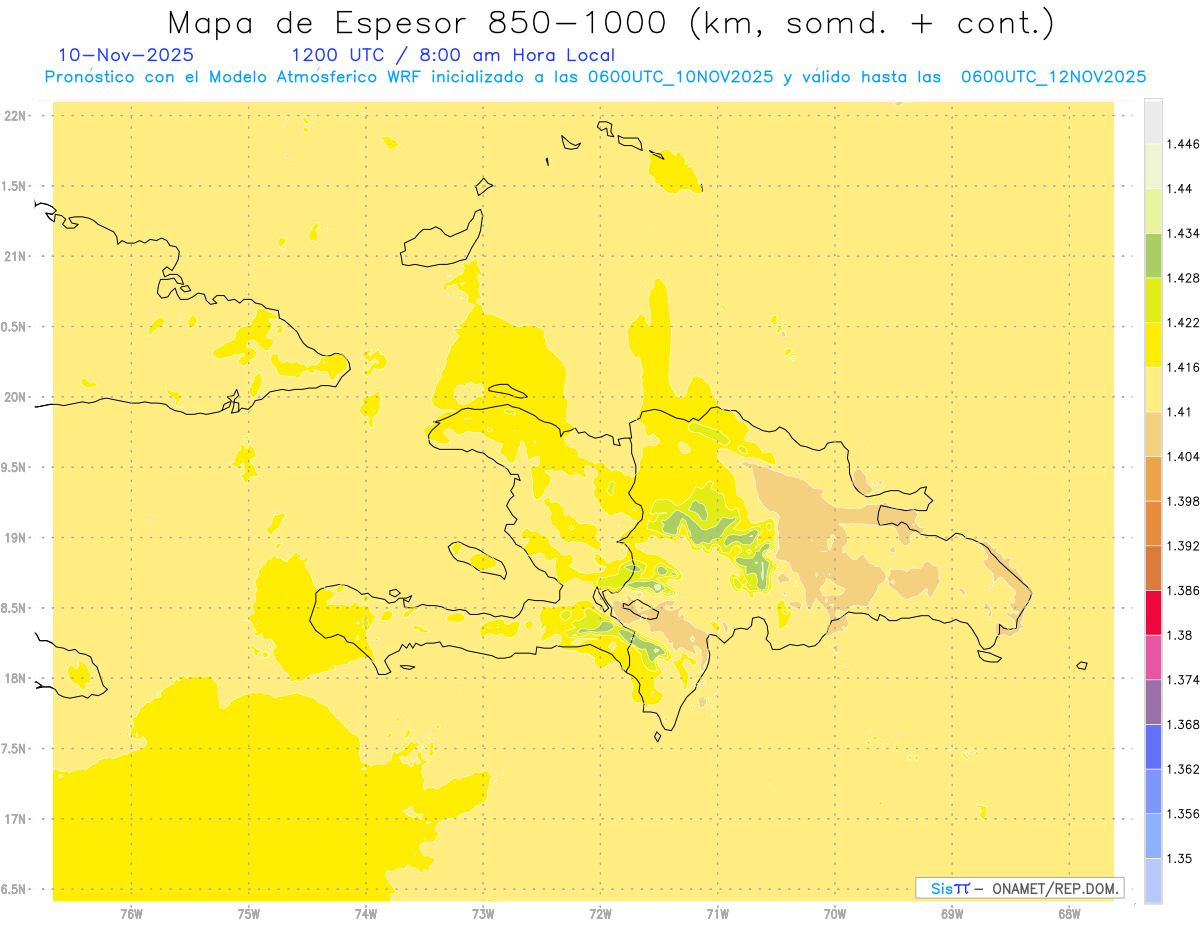Click the '74W' longitude label

tap(366, 913)
